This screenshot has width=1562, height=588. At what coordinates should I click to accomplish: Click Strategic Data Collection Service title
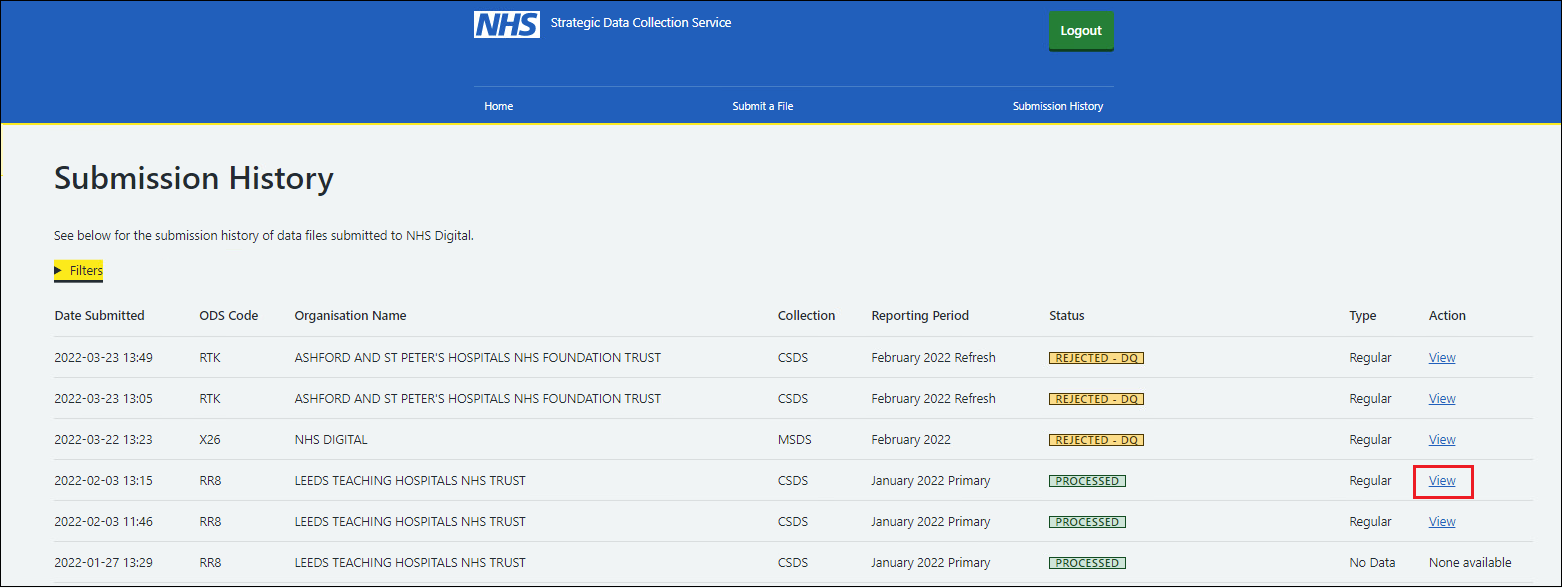(641, 23)
